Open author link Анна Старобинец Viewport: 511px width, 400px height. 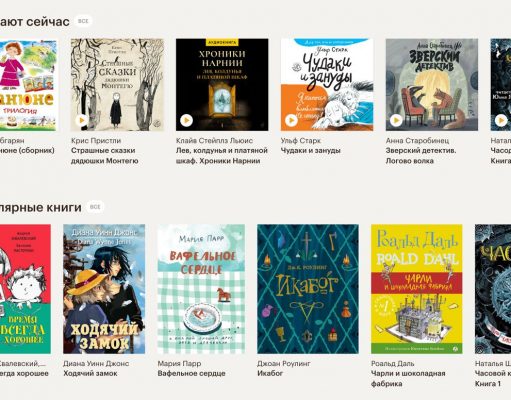[x=417, y=141]
